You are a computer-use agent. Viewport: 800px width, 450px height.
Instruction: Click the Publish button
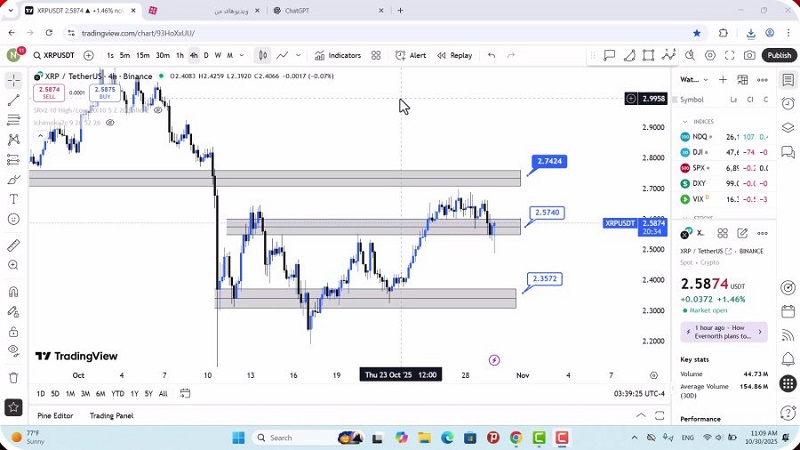778,56
